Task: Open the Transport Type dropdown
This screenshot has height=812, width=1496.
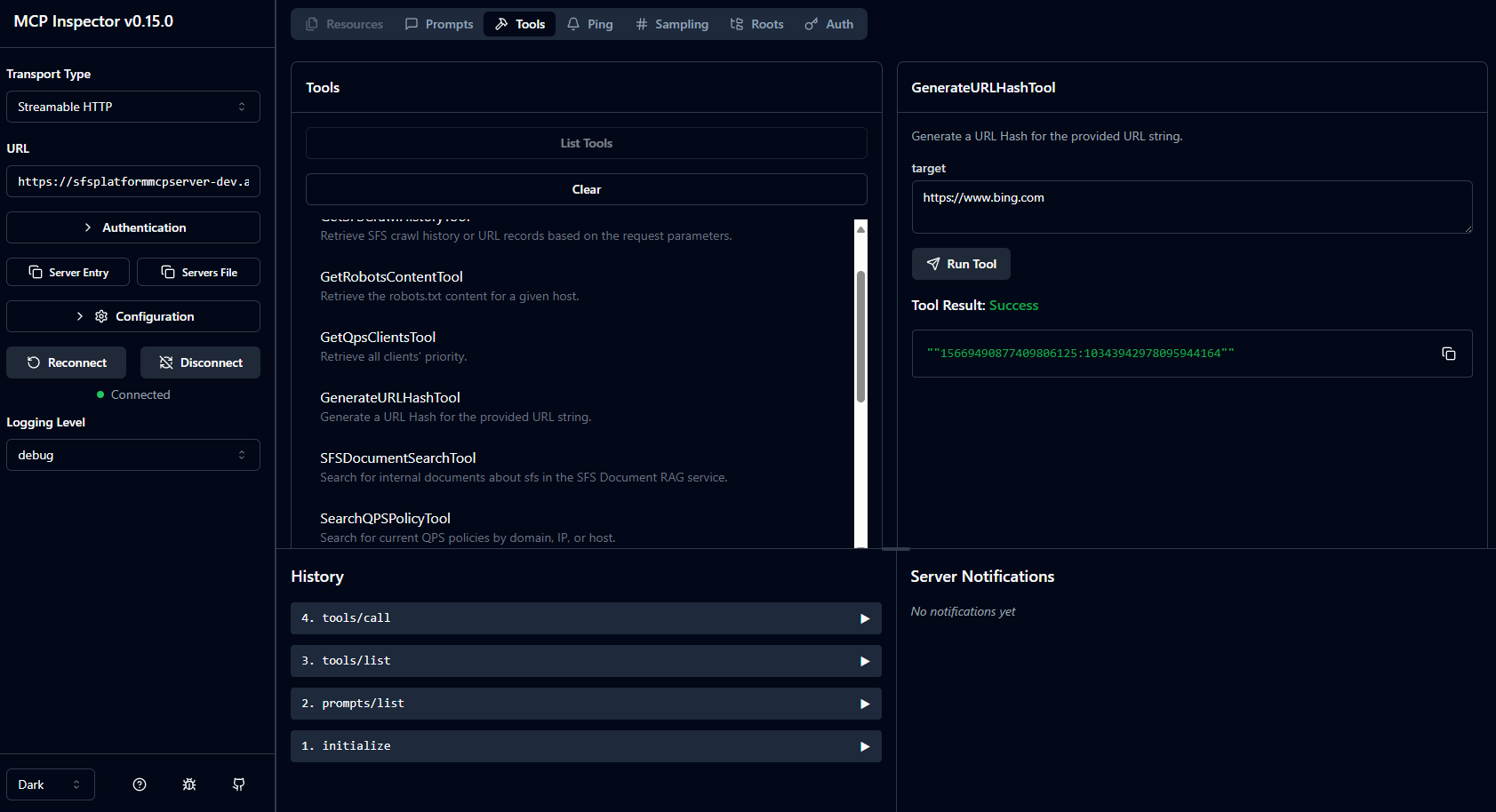Action: tap(133, 107)
